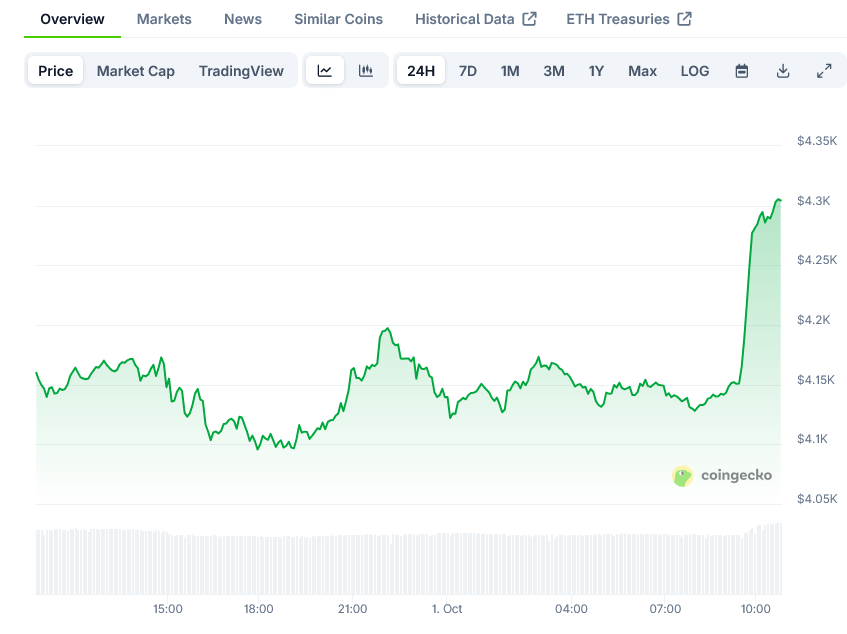Toggle LOG scale for the chart
Screen dimensions: 847x634
[694, 70]
